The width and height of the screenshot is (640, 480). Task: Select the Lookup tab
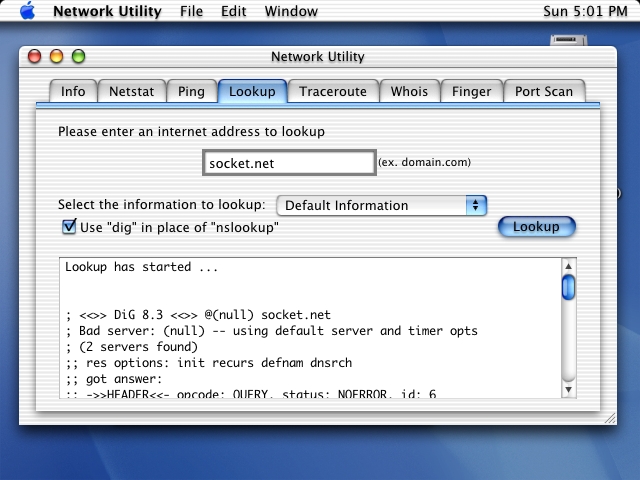click(252, 91)
